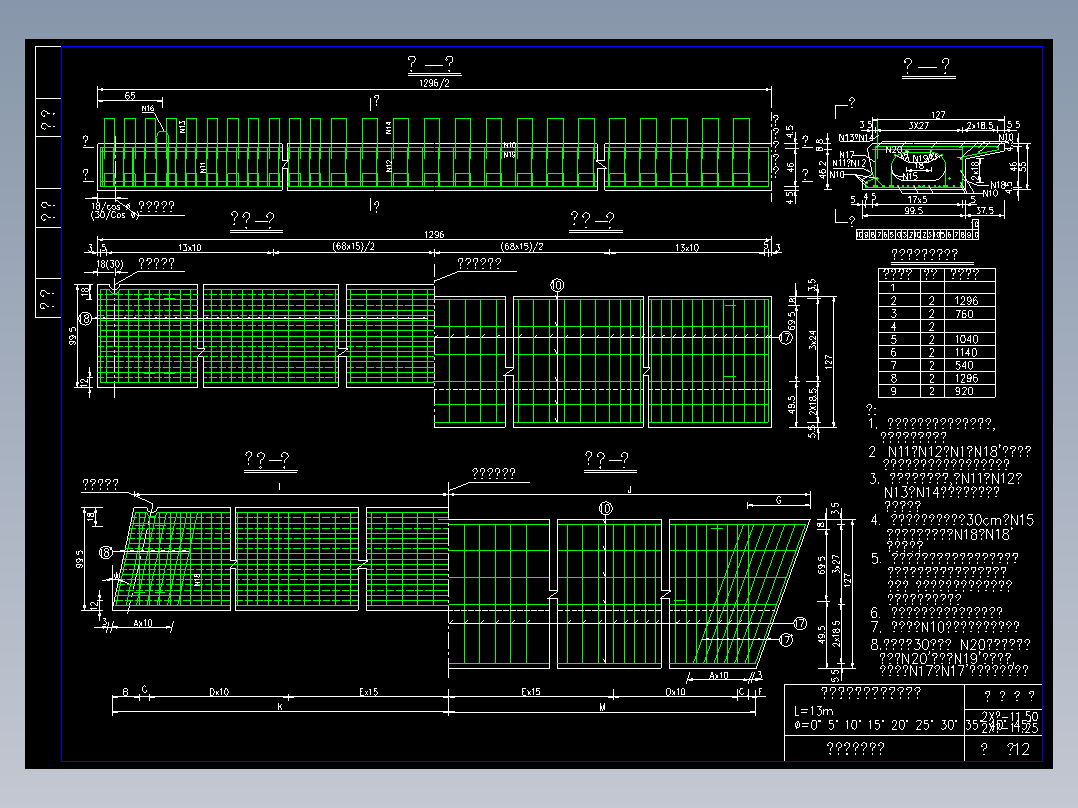1078x808 pixels.
Task: Click the "920" length cell in the table
Action: tap(965, 391)
